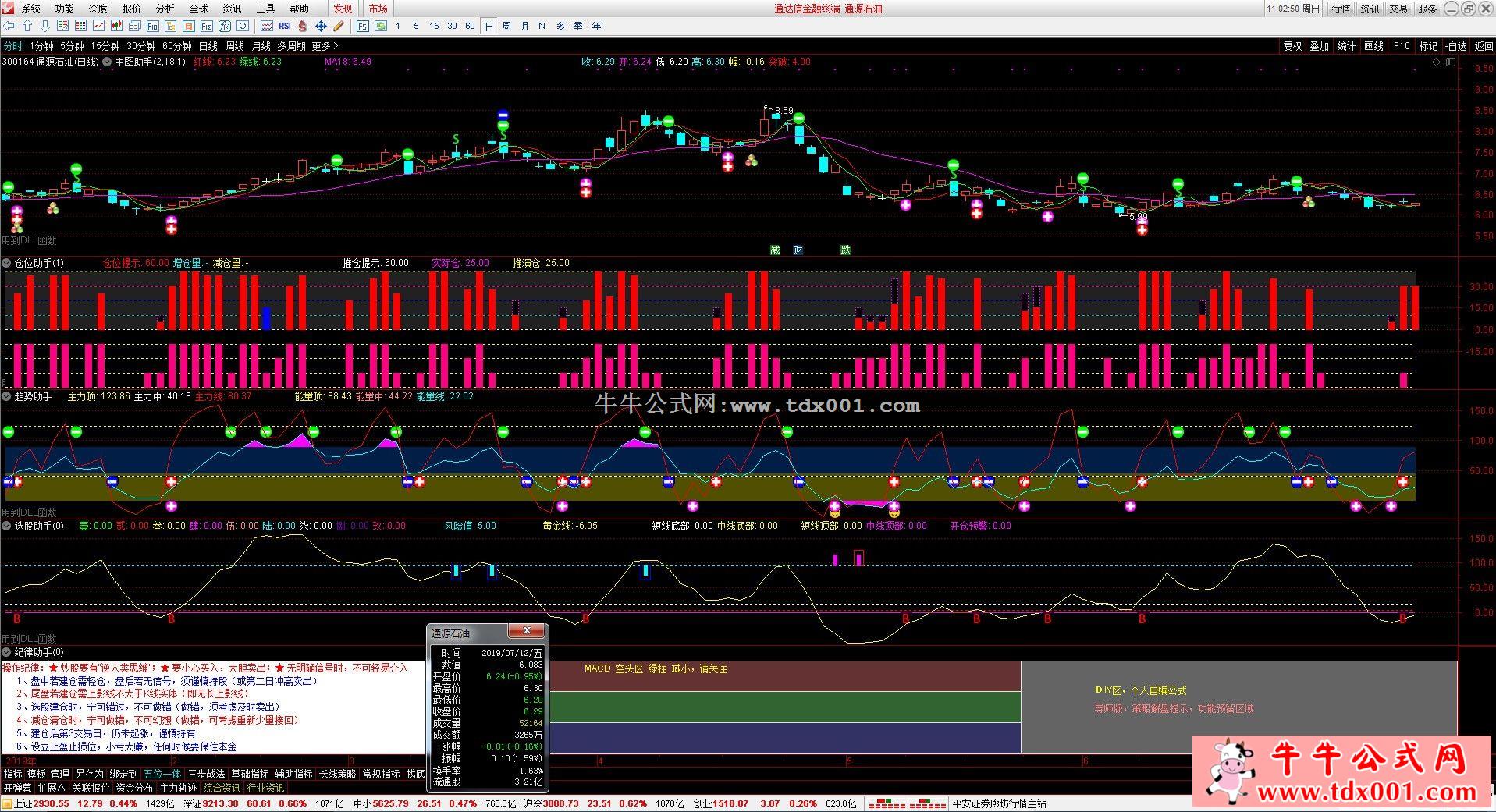
Task: Select the pencil drawing tool icon
Action: 339,26
